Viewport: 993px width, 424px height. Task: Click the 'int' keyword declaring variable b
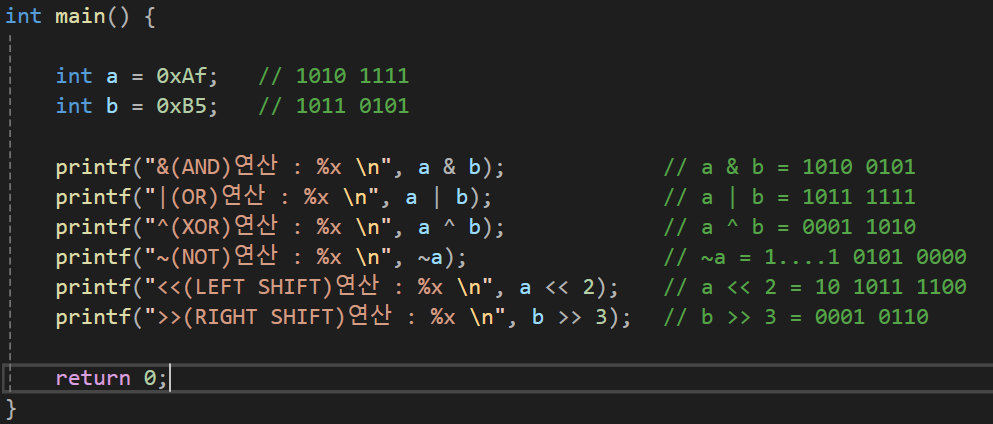(x=74, y=106)
